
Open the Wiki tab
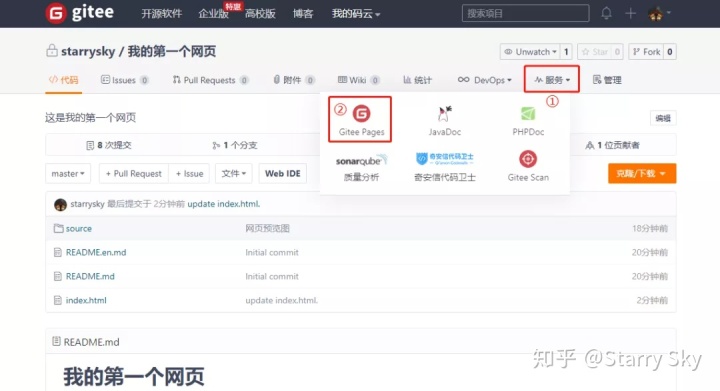point(358,80)
